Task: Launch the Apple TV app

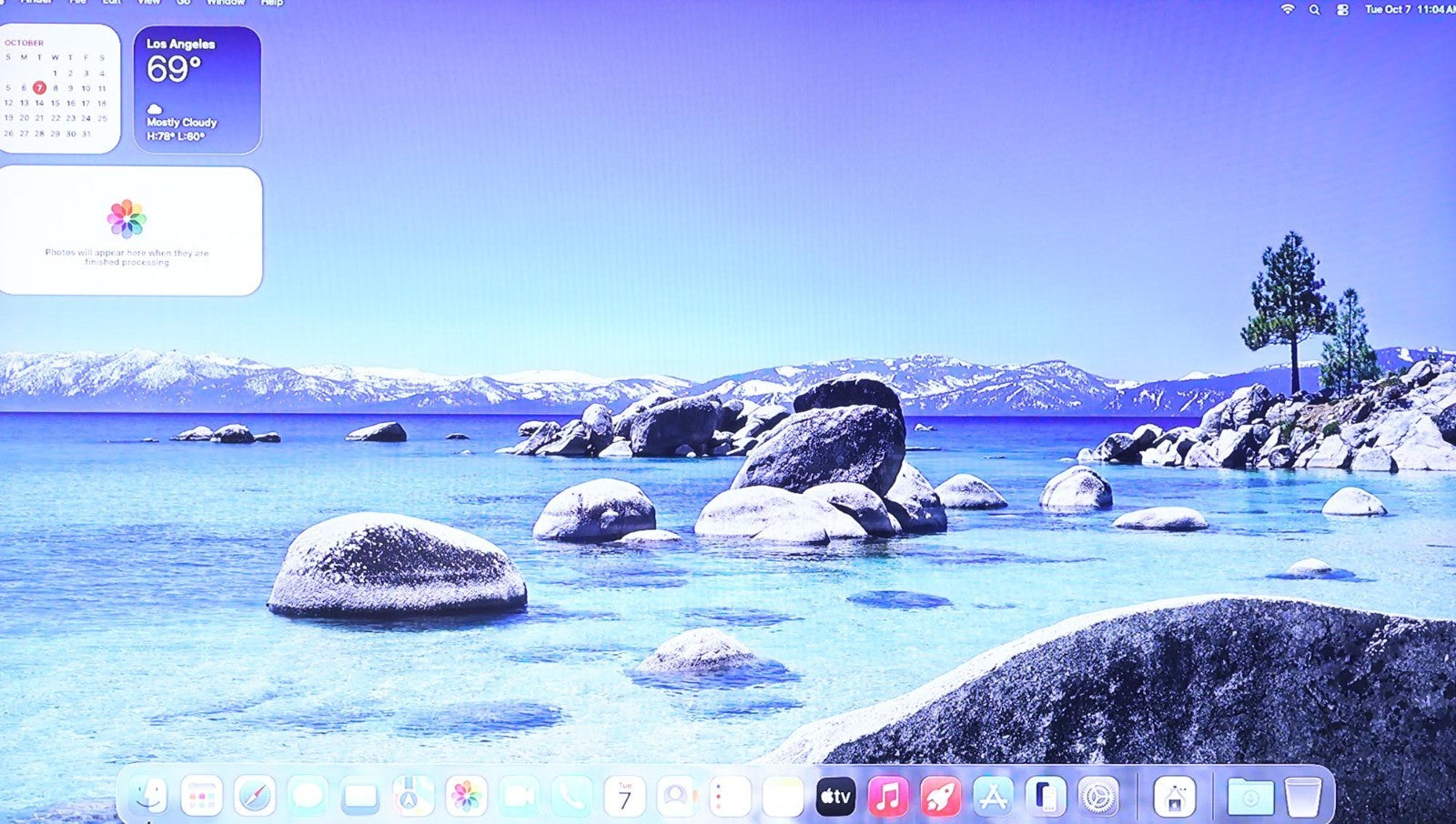Action: click(835, 797)
